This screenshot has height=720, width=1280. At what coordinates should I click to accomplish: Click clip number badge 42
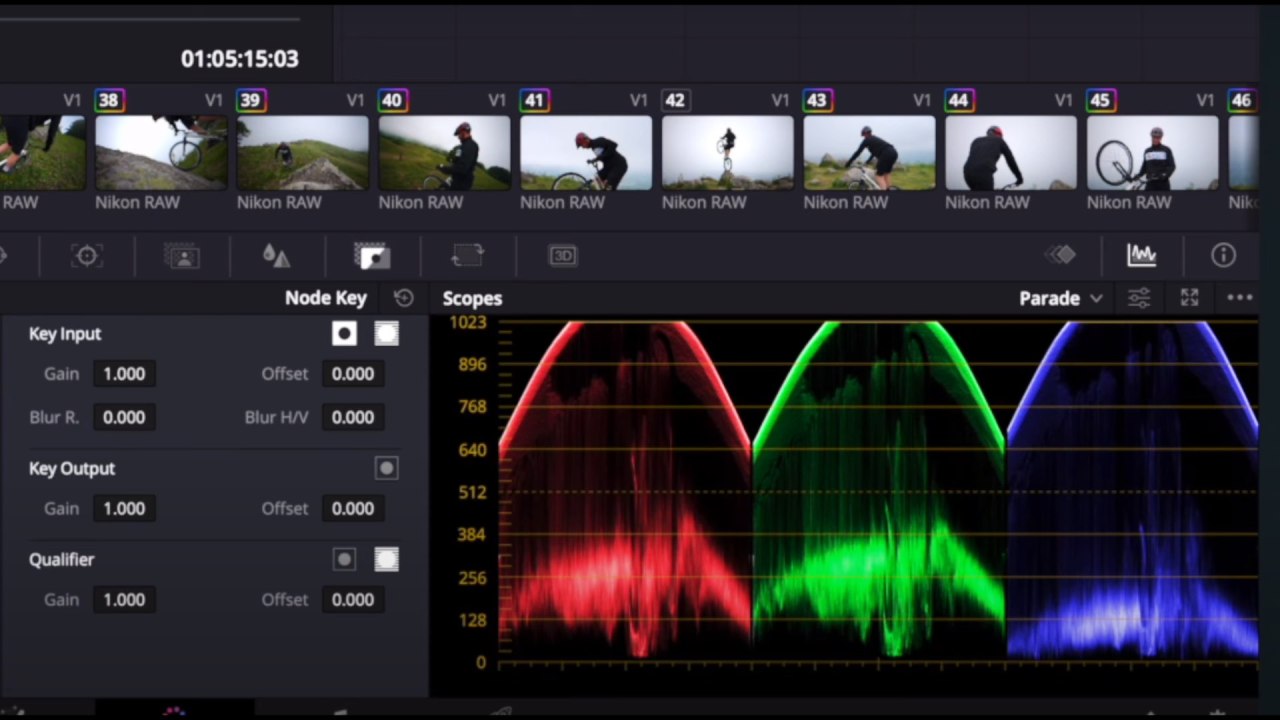pos(675,100)
